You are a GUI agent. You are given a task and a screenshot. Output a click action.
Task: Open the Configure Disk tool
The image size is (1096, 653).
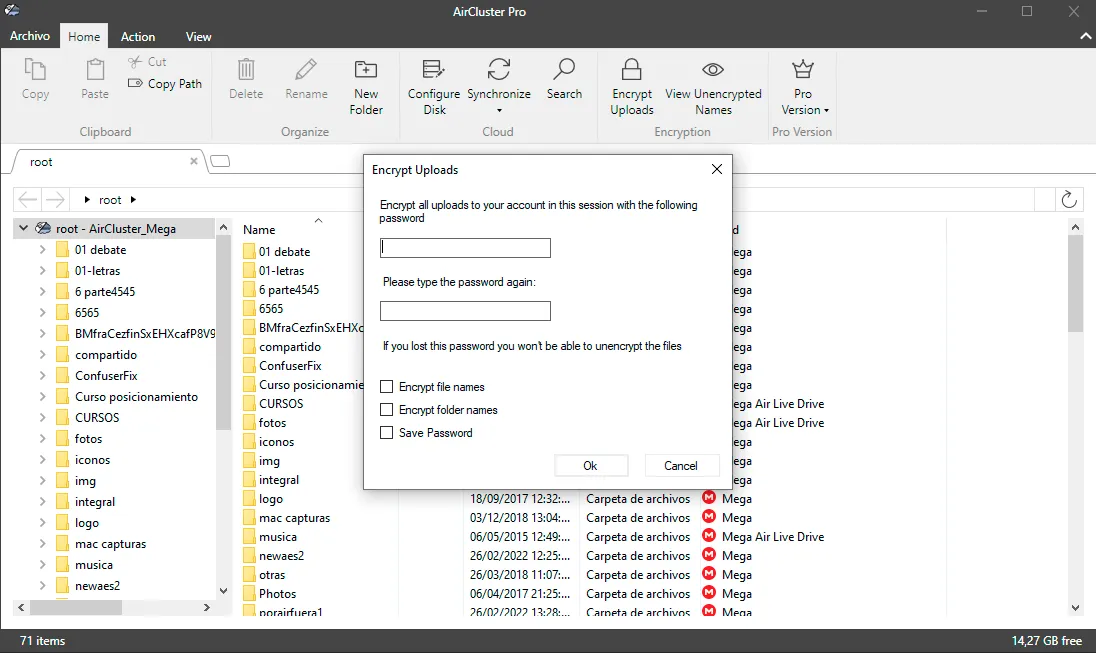point(433,86)
